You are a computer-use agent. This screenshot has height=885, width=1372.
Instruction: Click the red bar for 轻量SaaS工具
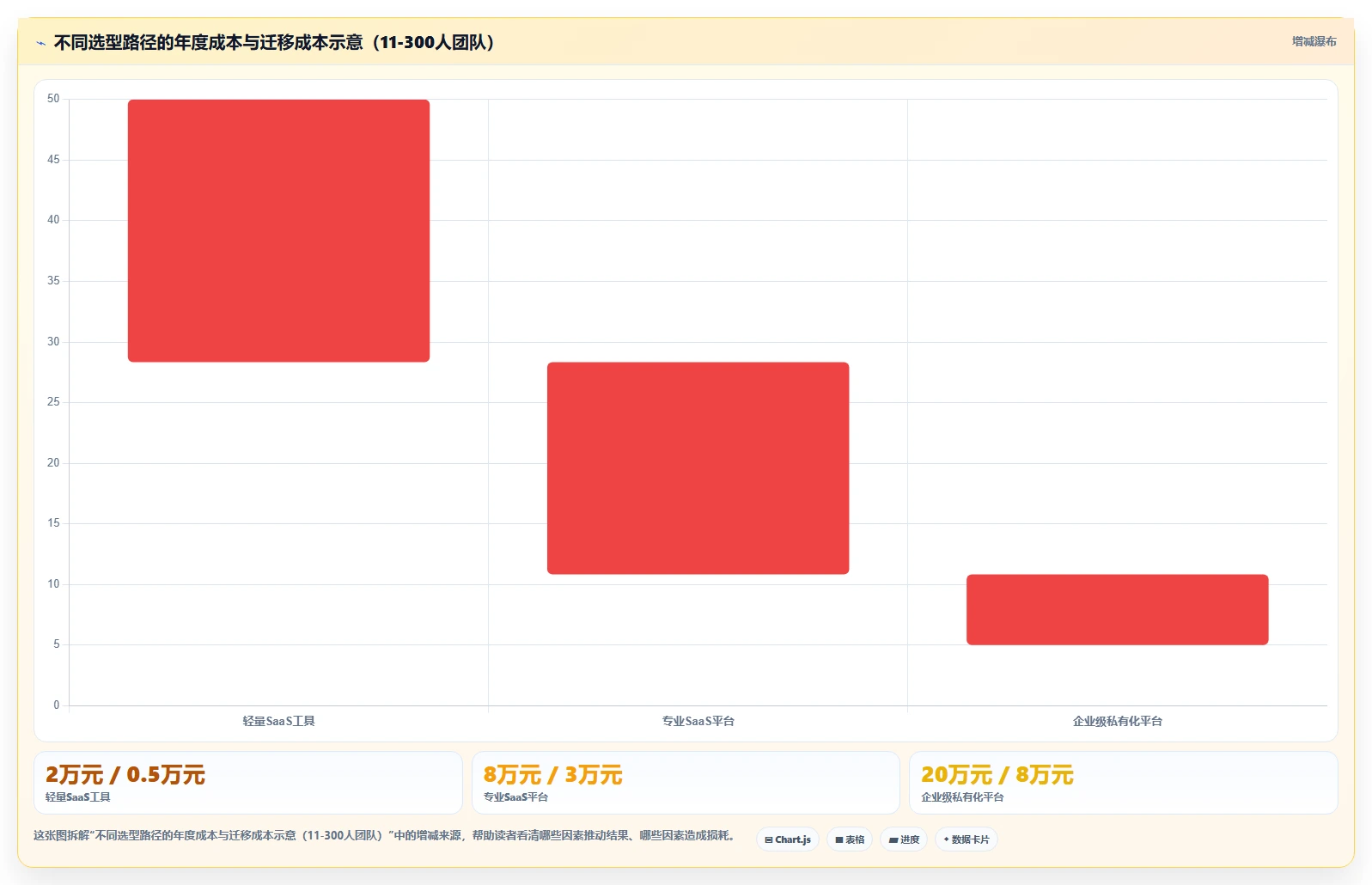tap(278, 230)
